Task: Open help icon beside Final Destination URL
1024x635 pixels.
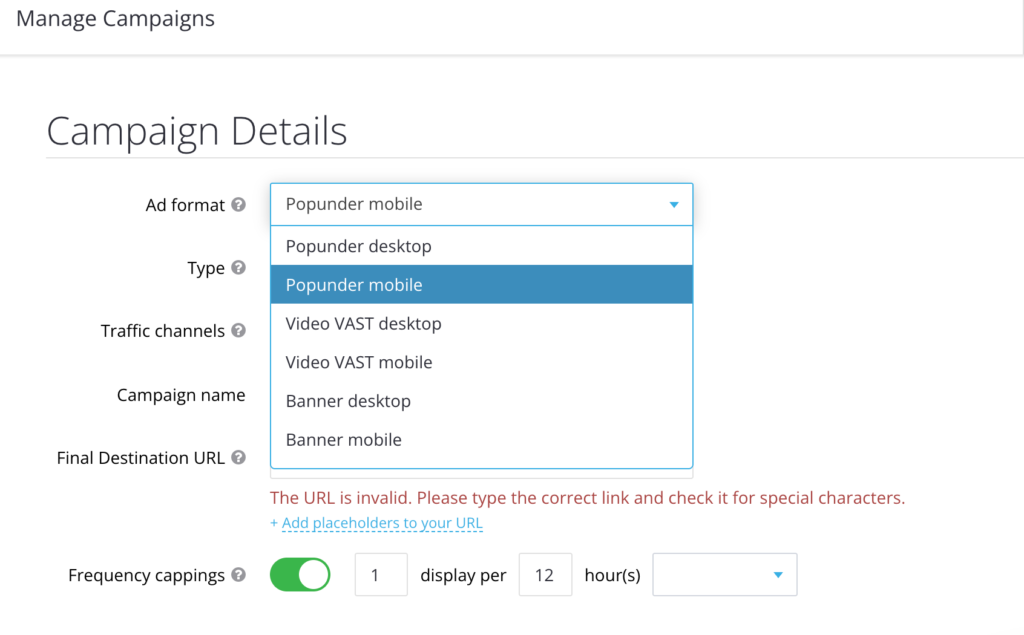Action: point(238,457)
